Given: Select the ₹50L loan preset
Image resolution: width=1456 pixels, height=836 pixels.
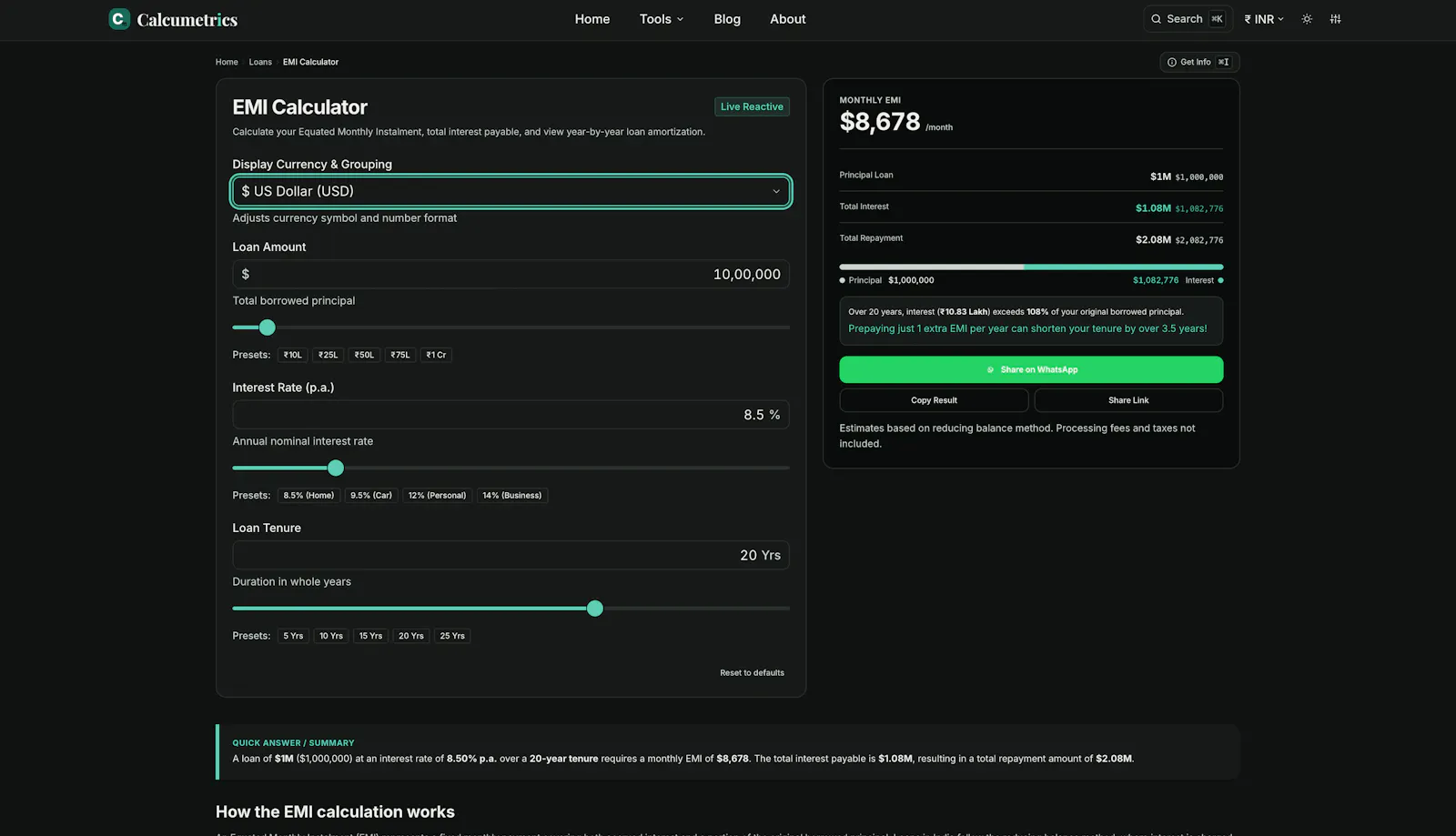Looking at the screenshot, I should pos(364,355).
